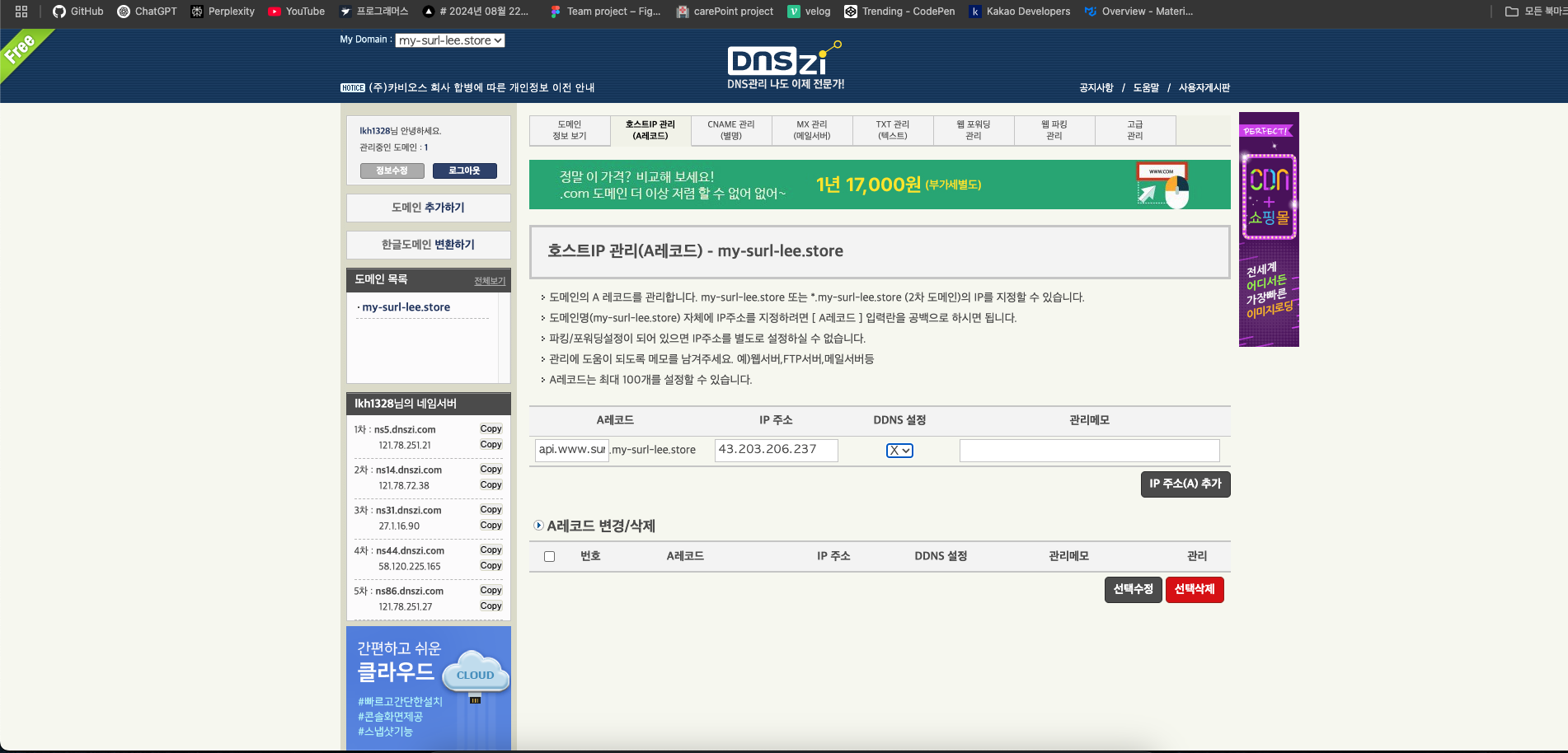Image resolution: width=1568 pixels, height=753 pixels.
Task: Switch to TXT 관리 (텍스트) tab
Action: (x=893, y=130)
